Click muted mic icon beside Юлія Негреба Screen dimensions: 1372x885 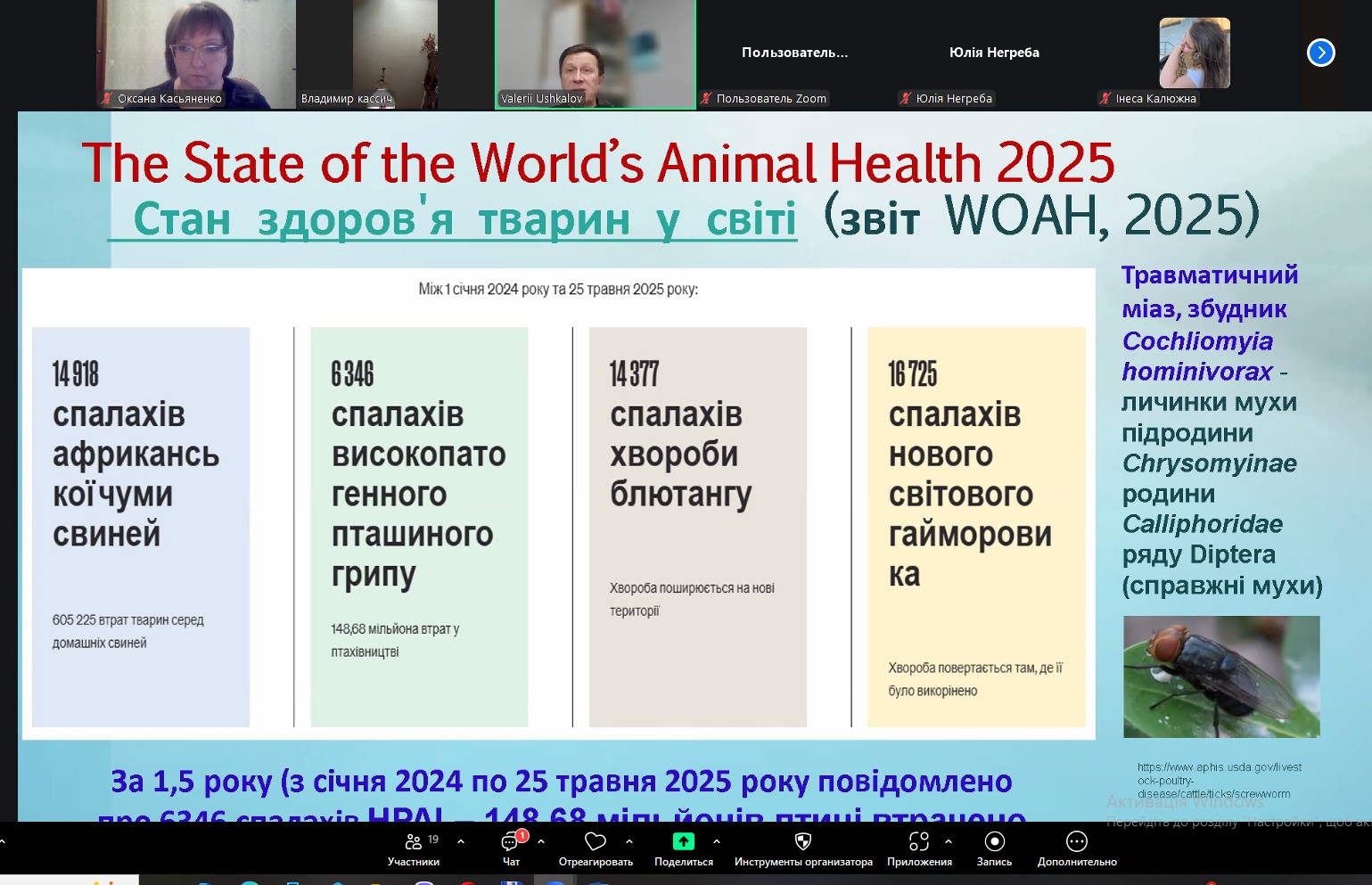click(x=906, y=99)
